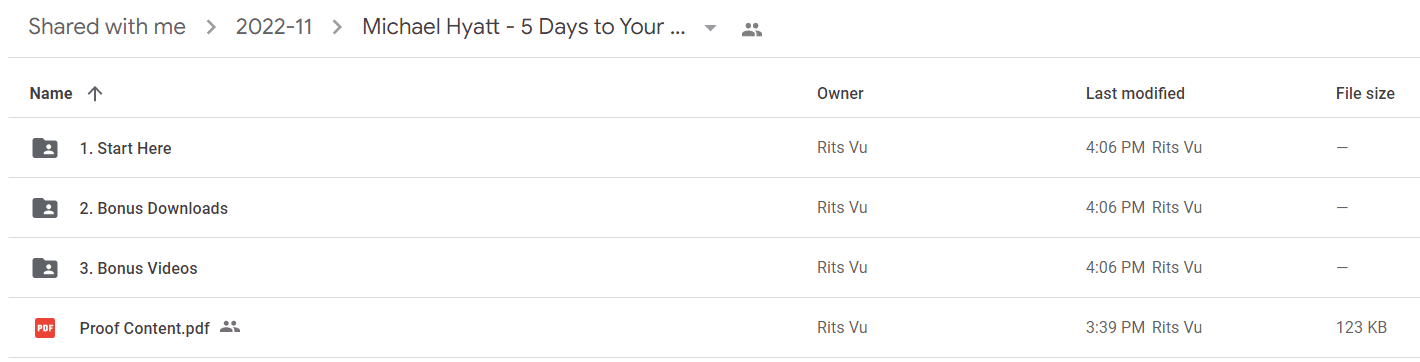Click the File size column header
The height and width of the screenshot is (362, 1420).
pos(1365,93)
